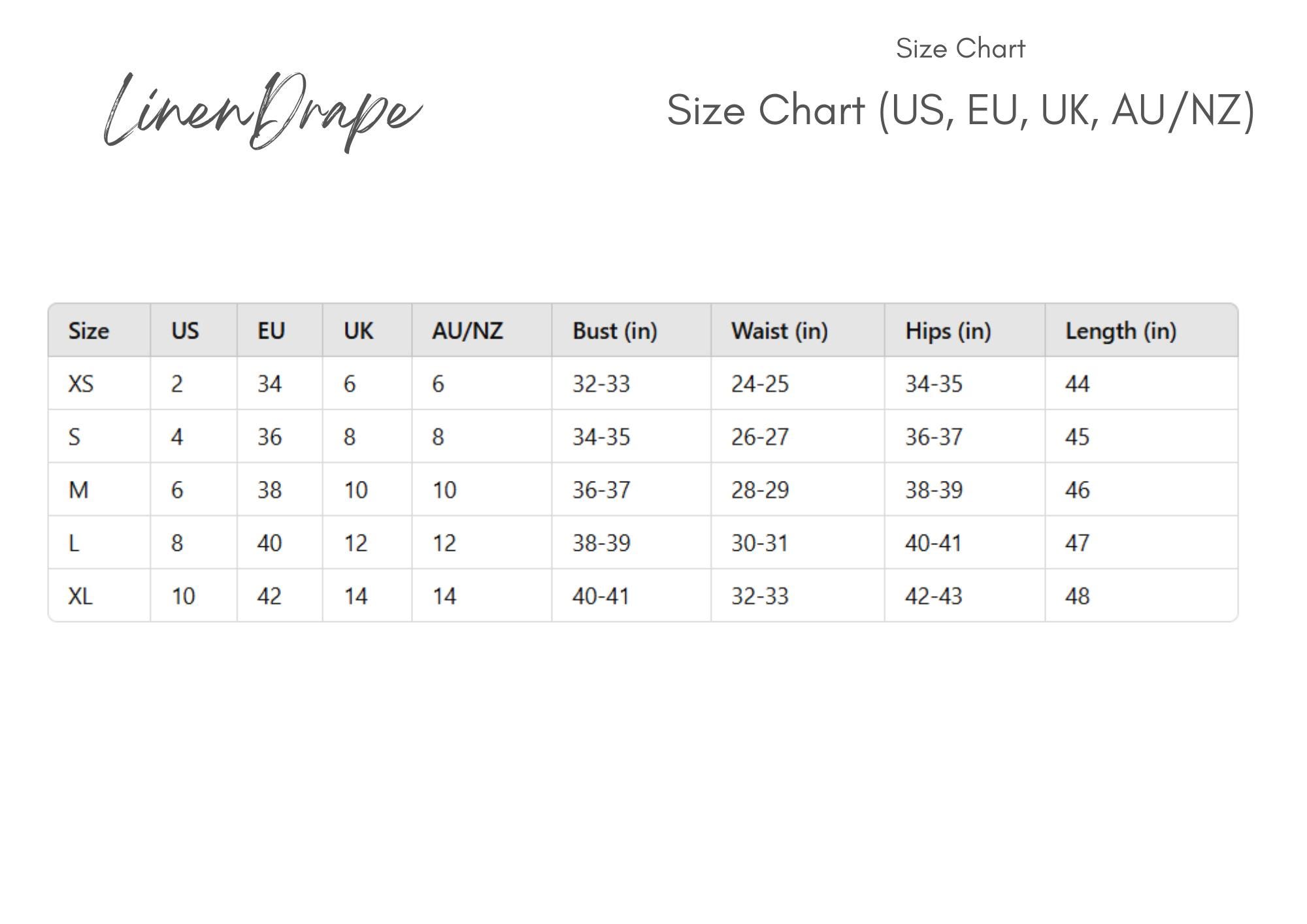Click the 'AU/NZ' column header
Image resolution: width=1307 pixels, height=924 pixels.
(467, 331)
